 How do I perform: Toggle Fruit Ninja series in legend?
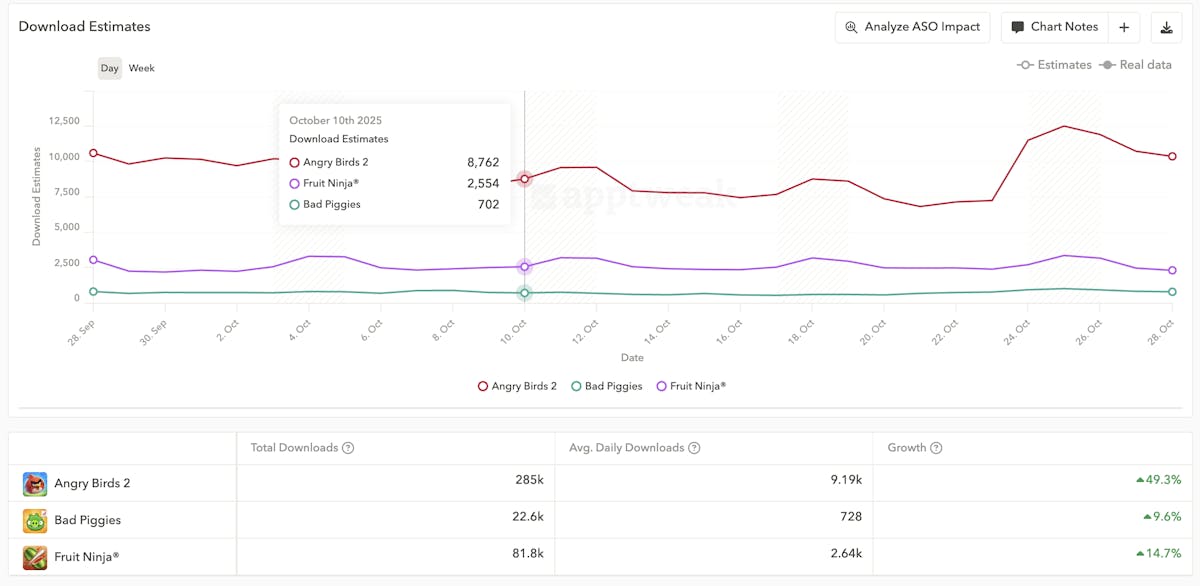(x=691, y=386)
